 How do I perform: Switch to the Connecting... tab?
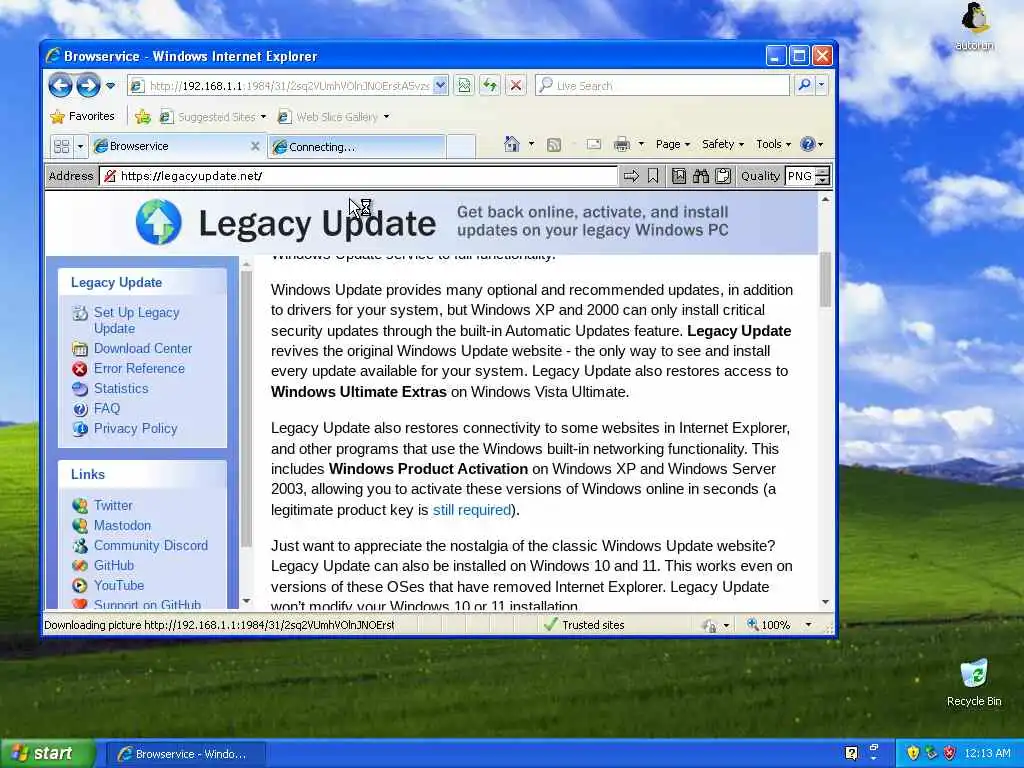tap(357, 147)
